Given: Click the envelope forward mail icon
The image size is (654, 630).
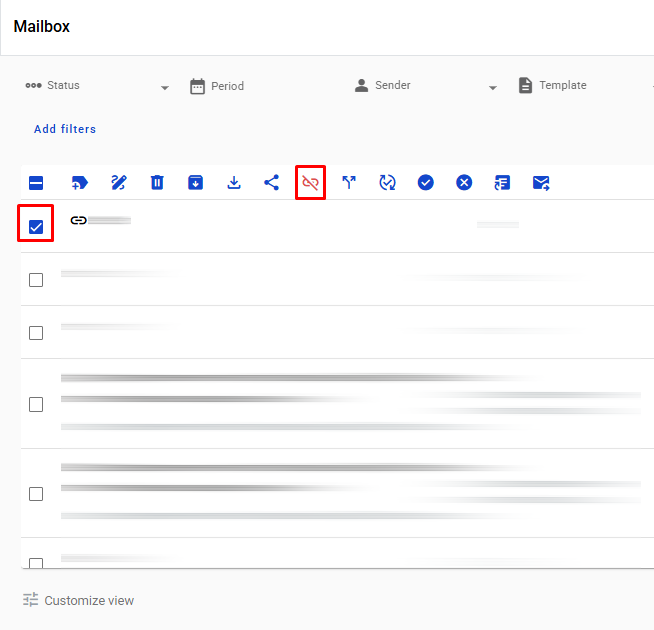Looking at the screenshot, I should coord(541,183).
